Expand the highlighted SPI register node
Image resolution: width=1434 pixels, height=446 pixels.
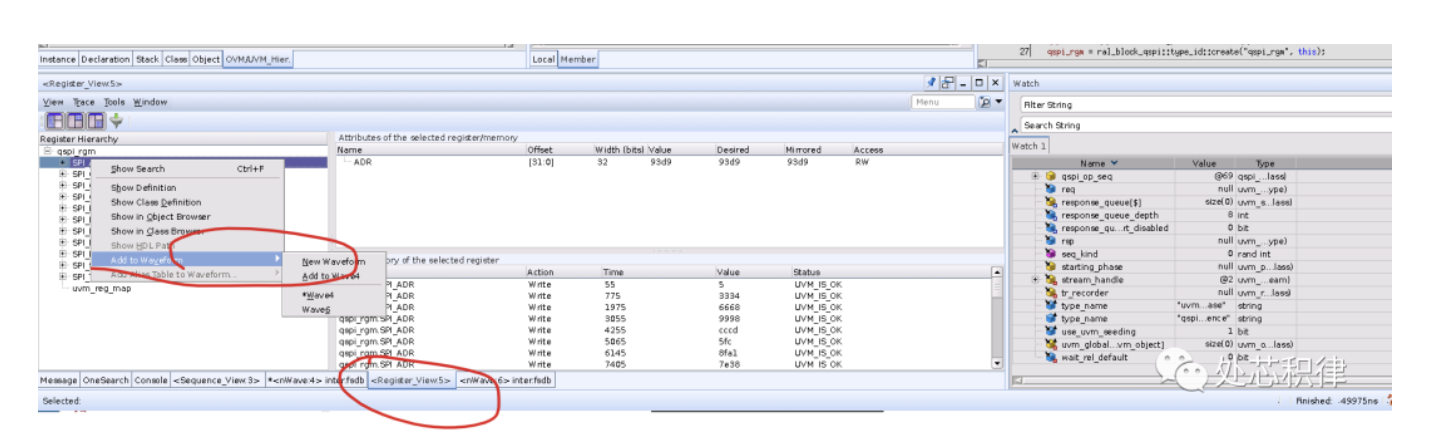[x=63, y=162]
